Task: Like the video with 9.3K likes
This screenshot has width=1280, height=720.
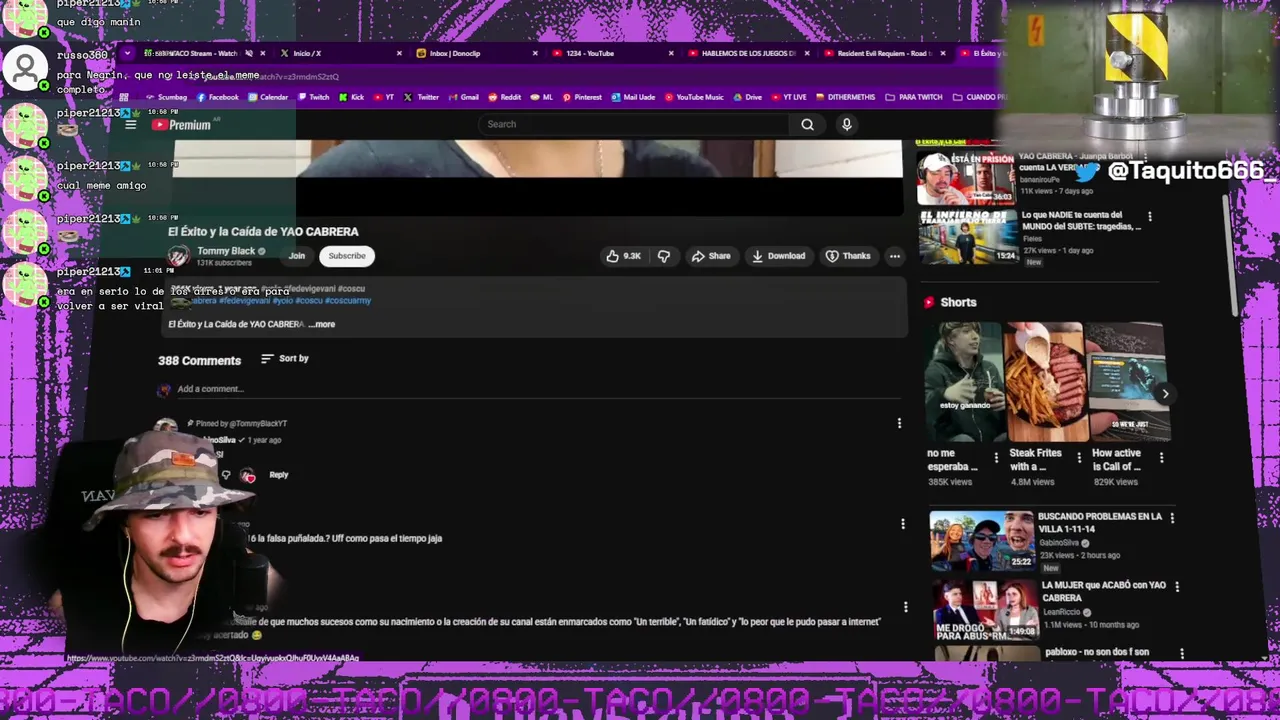Action: (623, 256)
